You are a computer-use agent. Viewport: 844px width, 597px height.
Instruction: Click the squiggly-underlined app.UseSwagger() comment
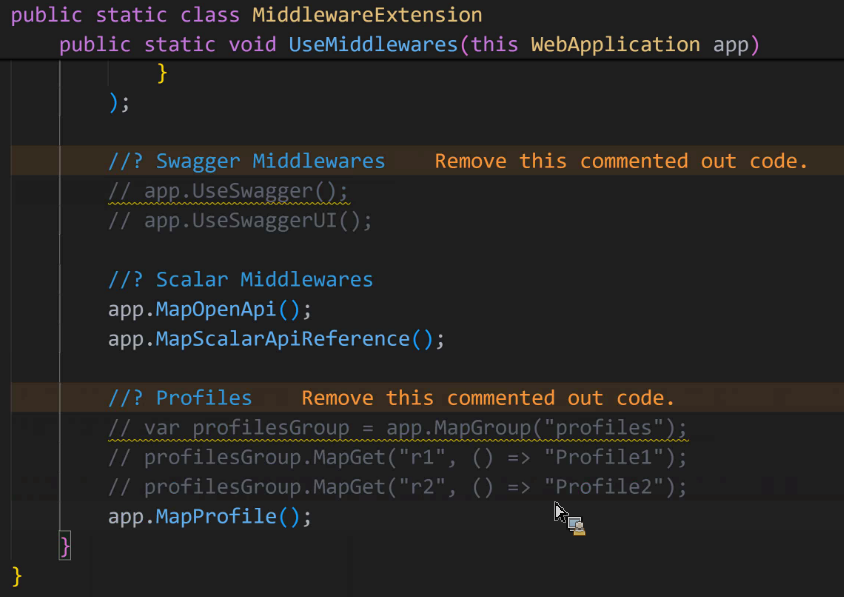228,191
